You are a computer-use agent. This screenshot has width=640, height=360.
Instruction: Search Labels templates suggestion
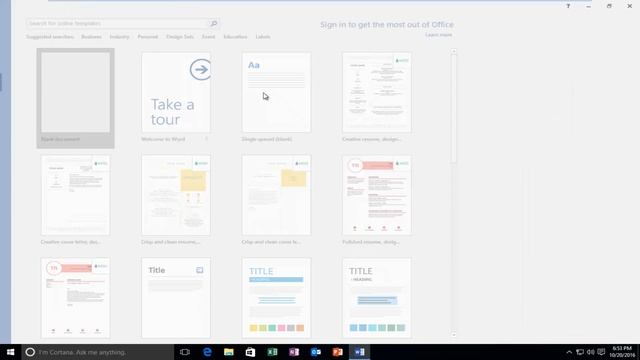coord(263,37)
